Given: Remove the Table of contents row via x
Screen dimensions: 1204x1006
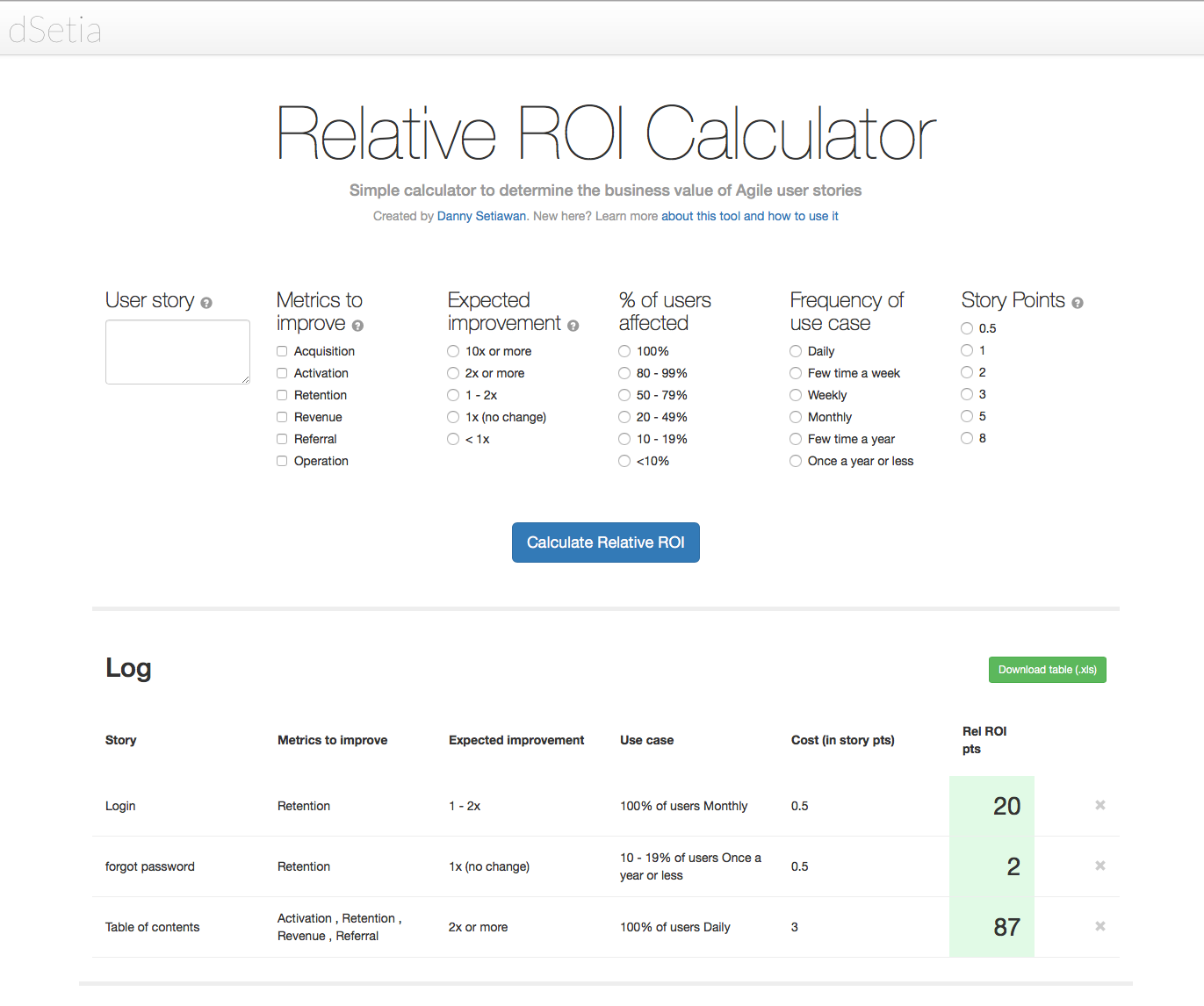Looking at the screenshot, I should point(1100,926).
